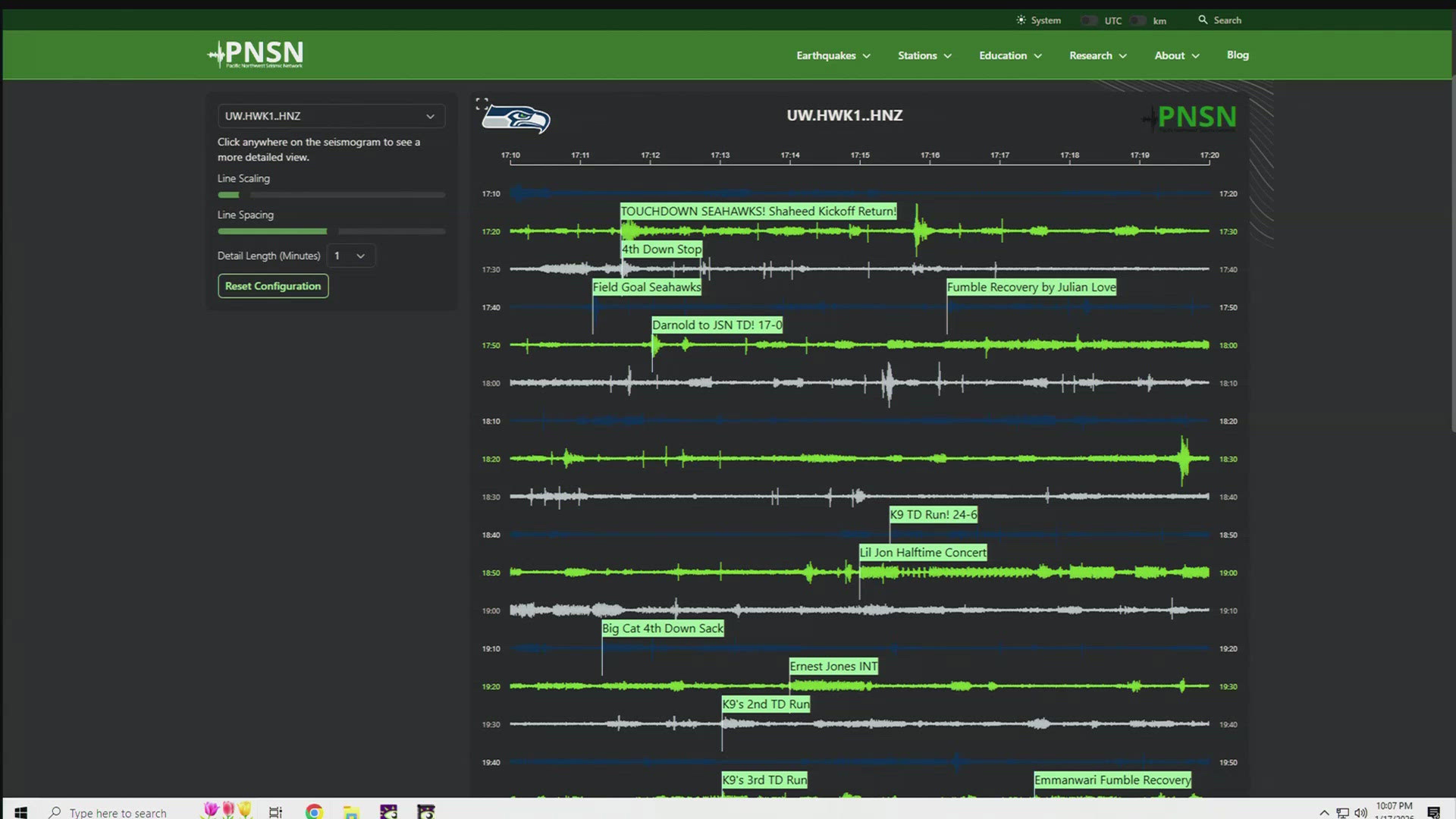Open Chrome from the taskbar

point(314,811)
